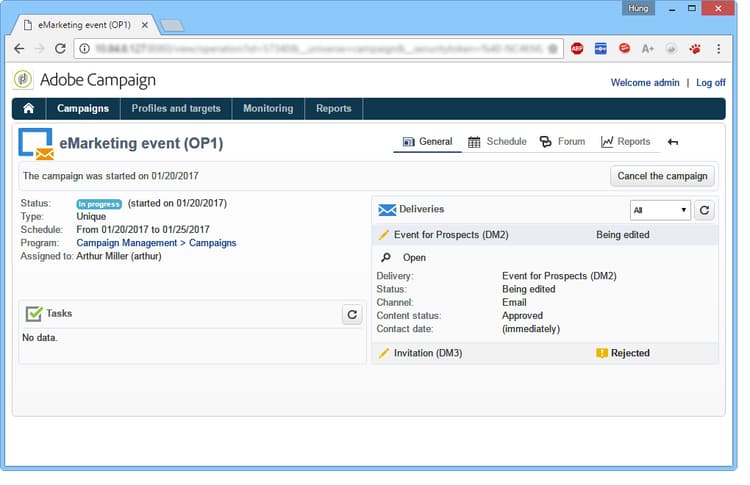This screenshot has height=485, width=750.
Task: Open the Deliveries filter dropdown set to All
Action: coord(660,210)
